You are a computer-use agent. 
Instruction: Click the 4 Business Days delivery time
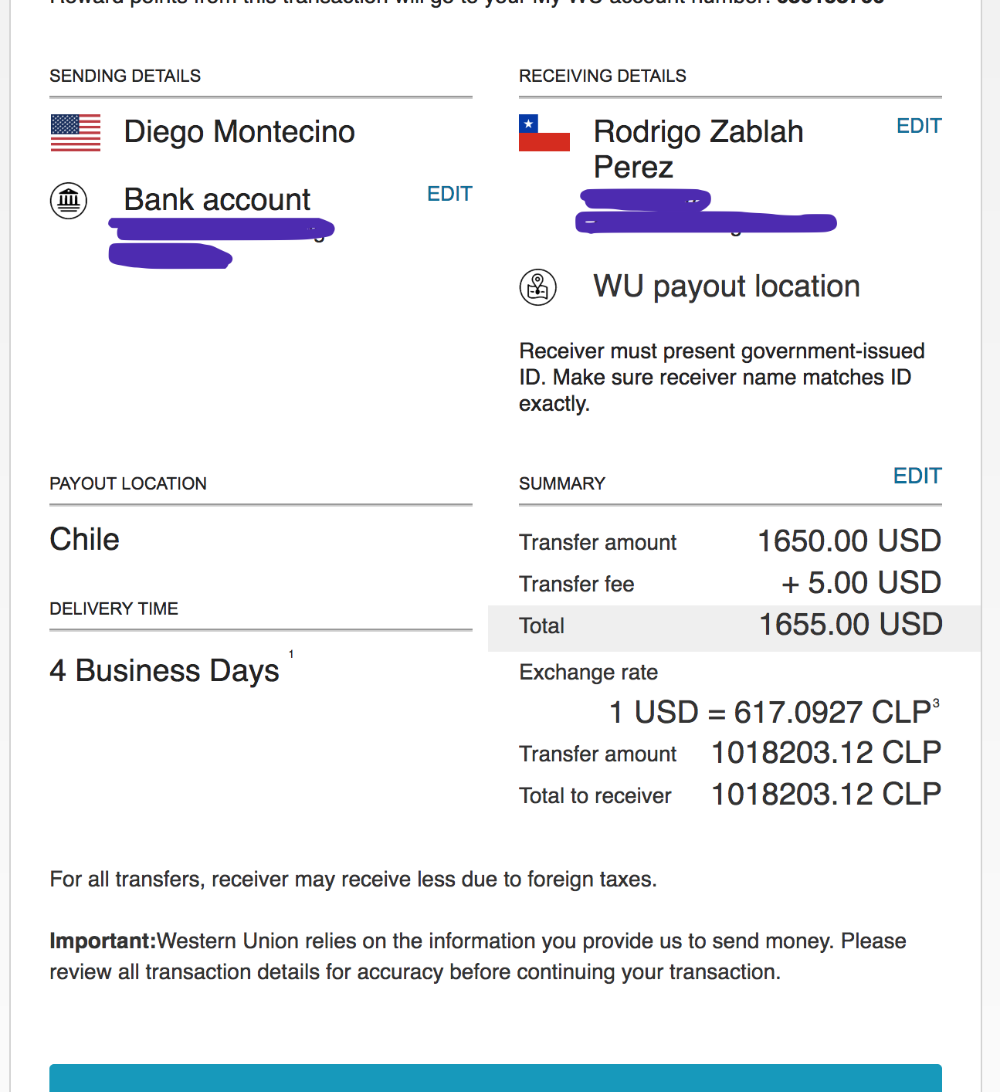point(164,670)
